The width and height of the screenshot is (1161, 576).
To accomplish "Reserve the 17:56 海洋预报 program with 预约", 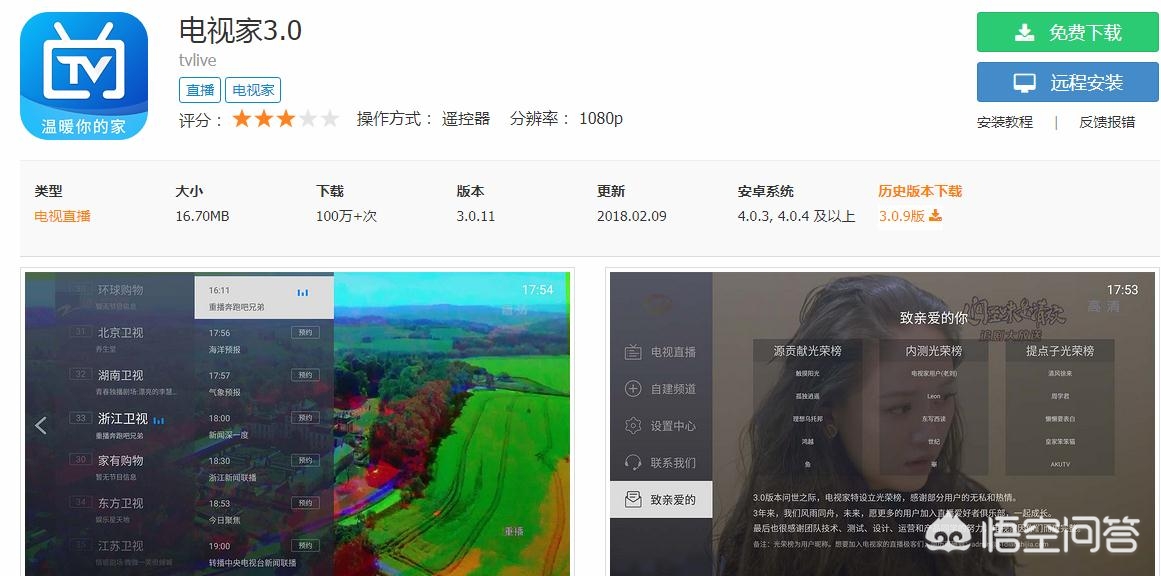I will (305, 333).
